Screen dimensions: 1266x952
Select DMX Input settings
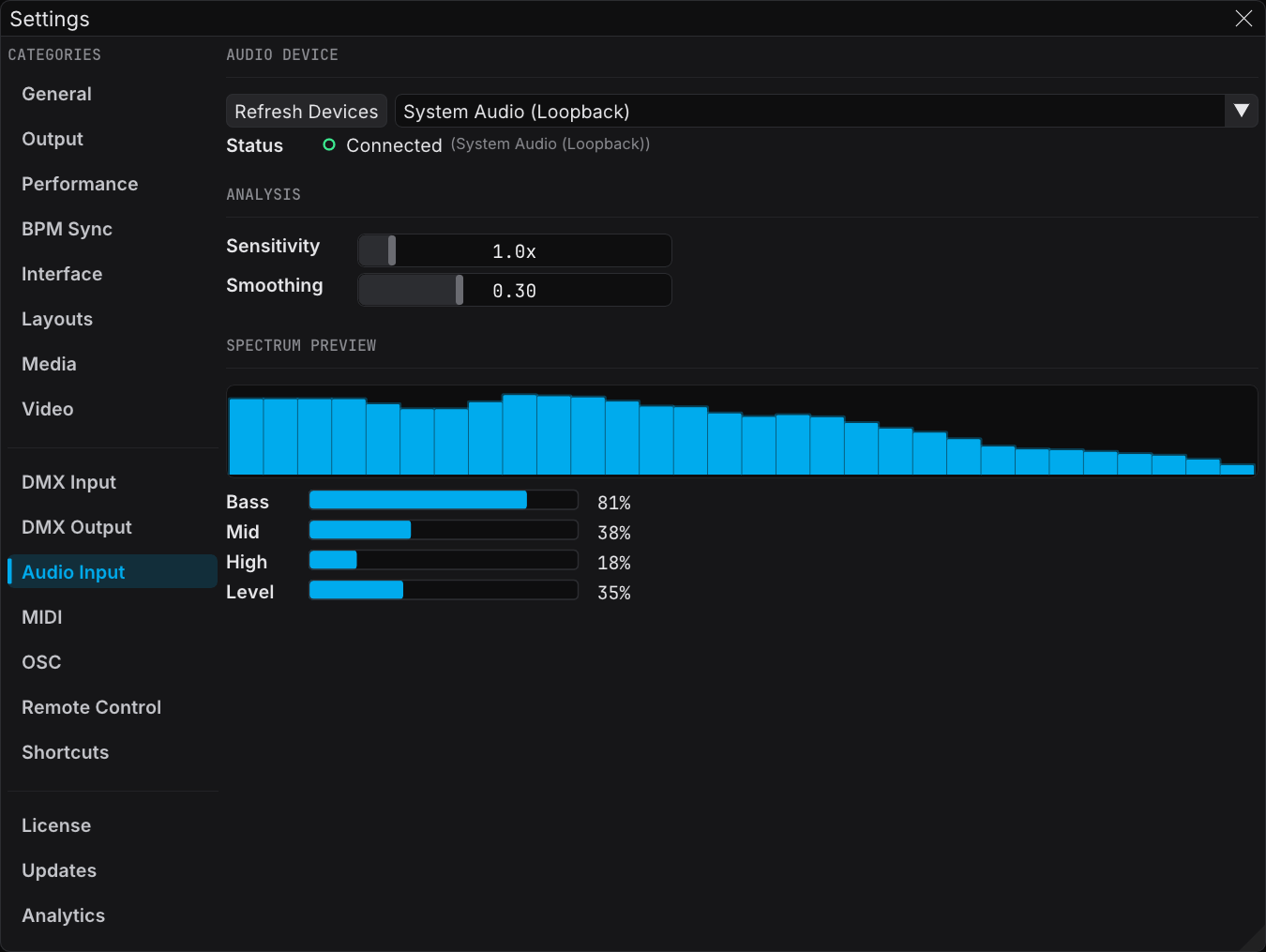coord(113,482)
